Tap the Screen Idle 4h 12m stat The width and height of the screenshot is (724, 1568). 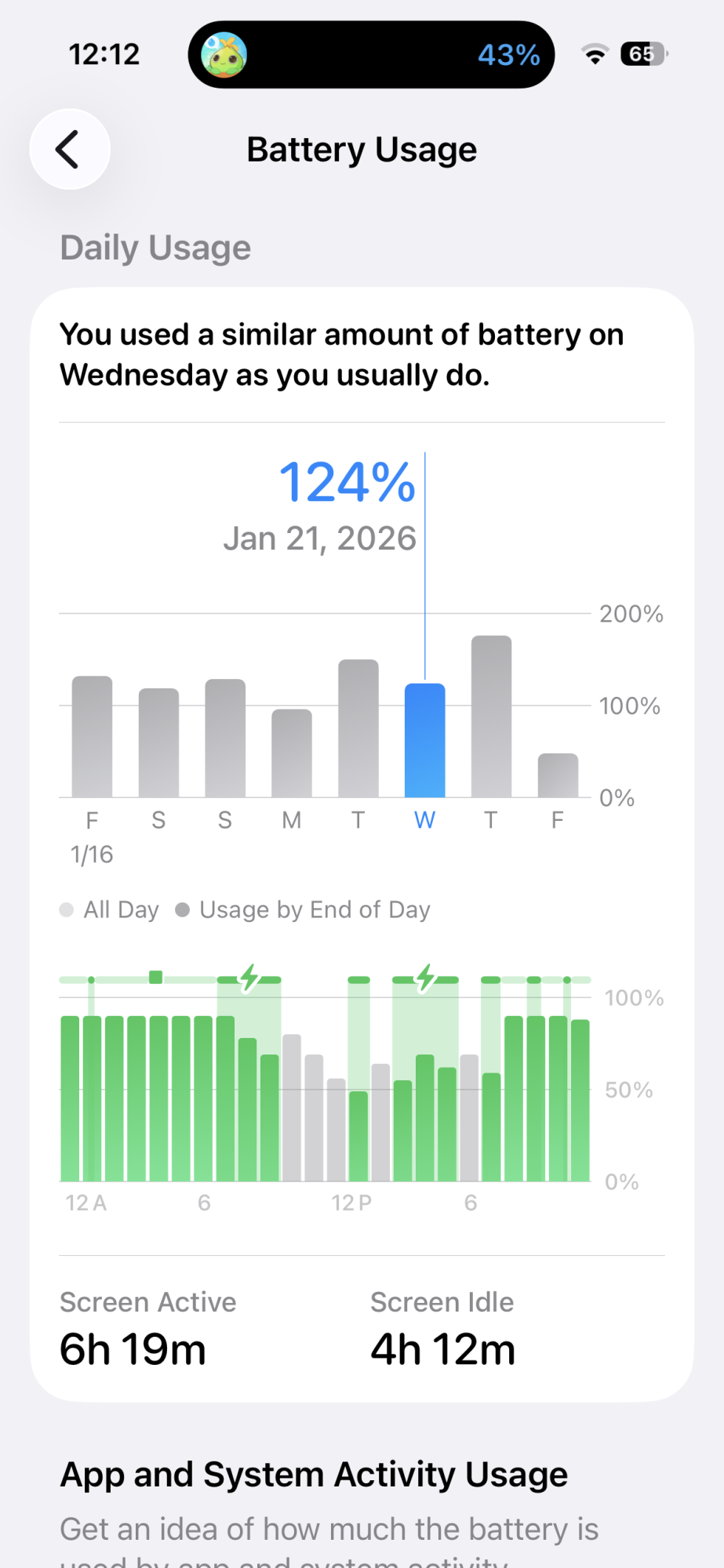click(442, 1330)
